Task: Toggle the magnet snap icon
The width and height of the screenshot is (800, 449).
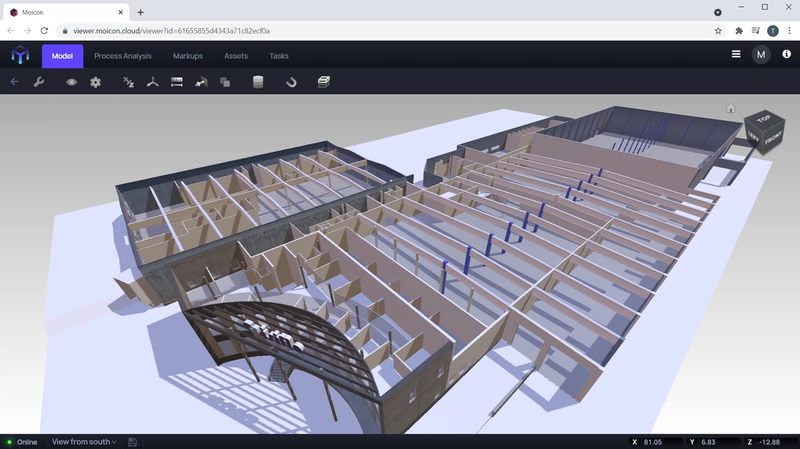Action: tap(291, 82)
